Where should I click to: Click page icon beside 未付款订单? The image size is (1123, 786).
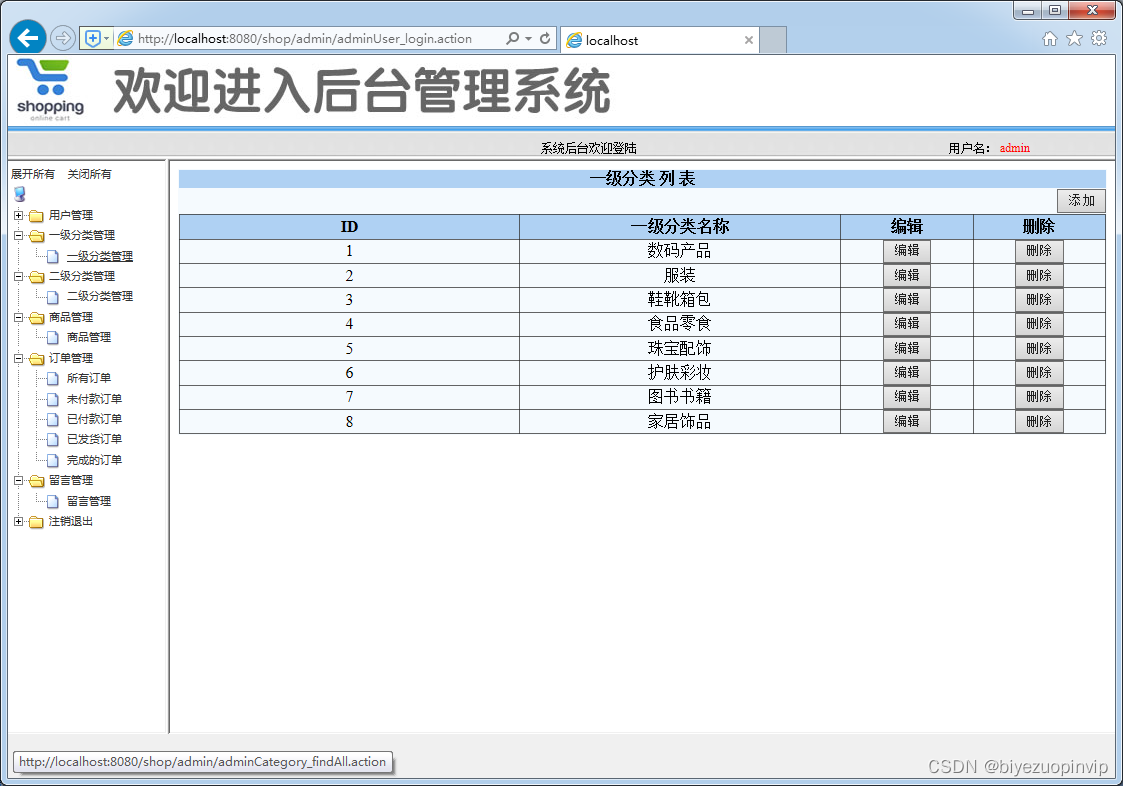[x=53, y=399]
